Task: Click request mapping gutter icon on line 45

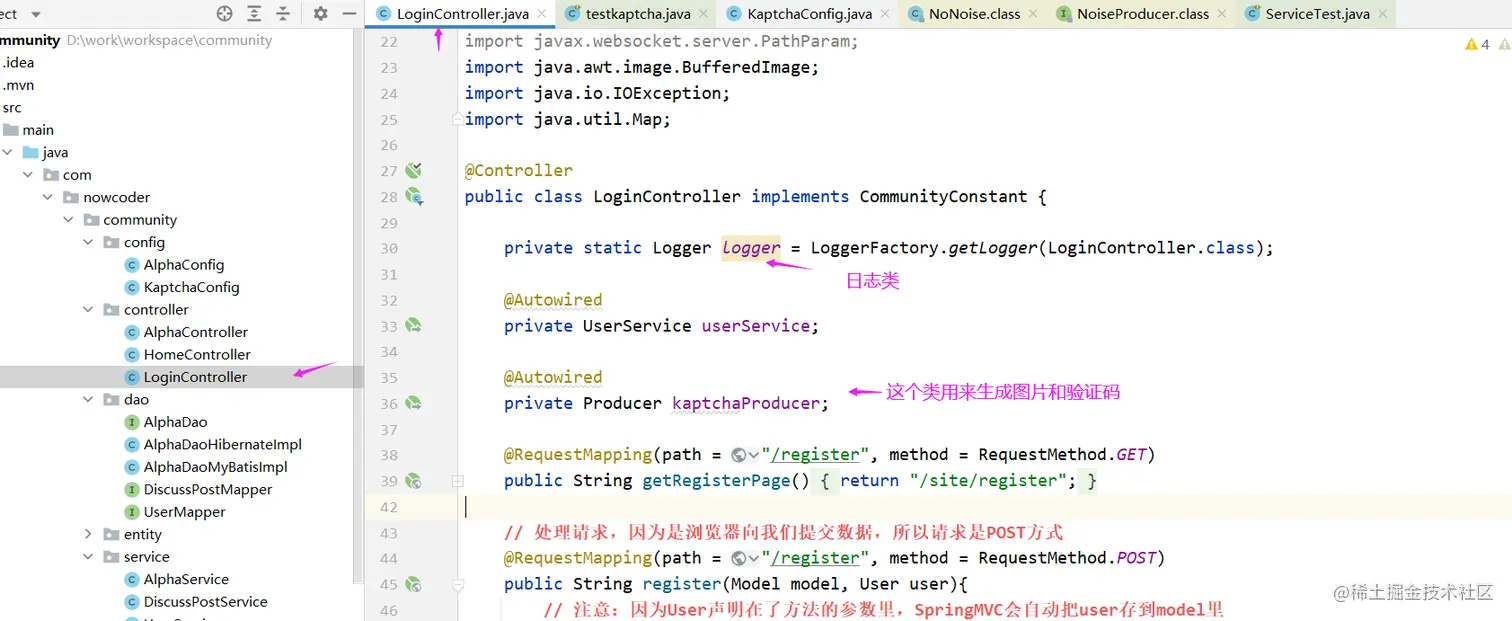Action: [413, 584]
